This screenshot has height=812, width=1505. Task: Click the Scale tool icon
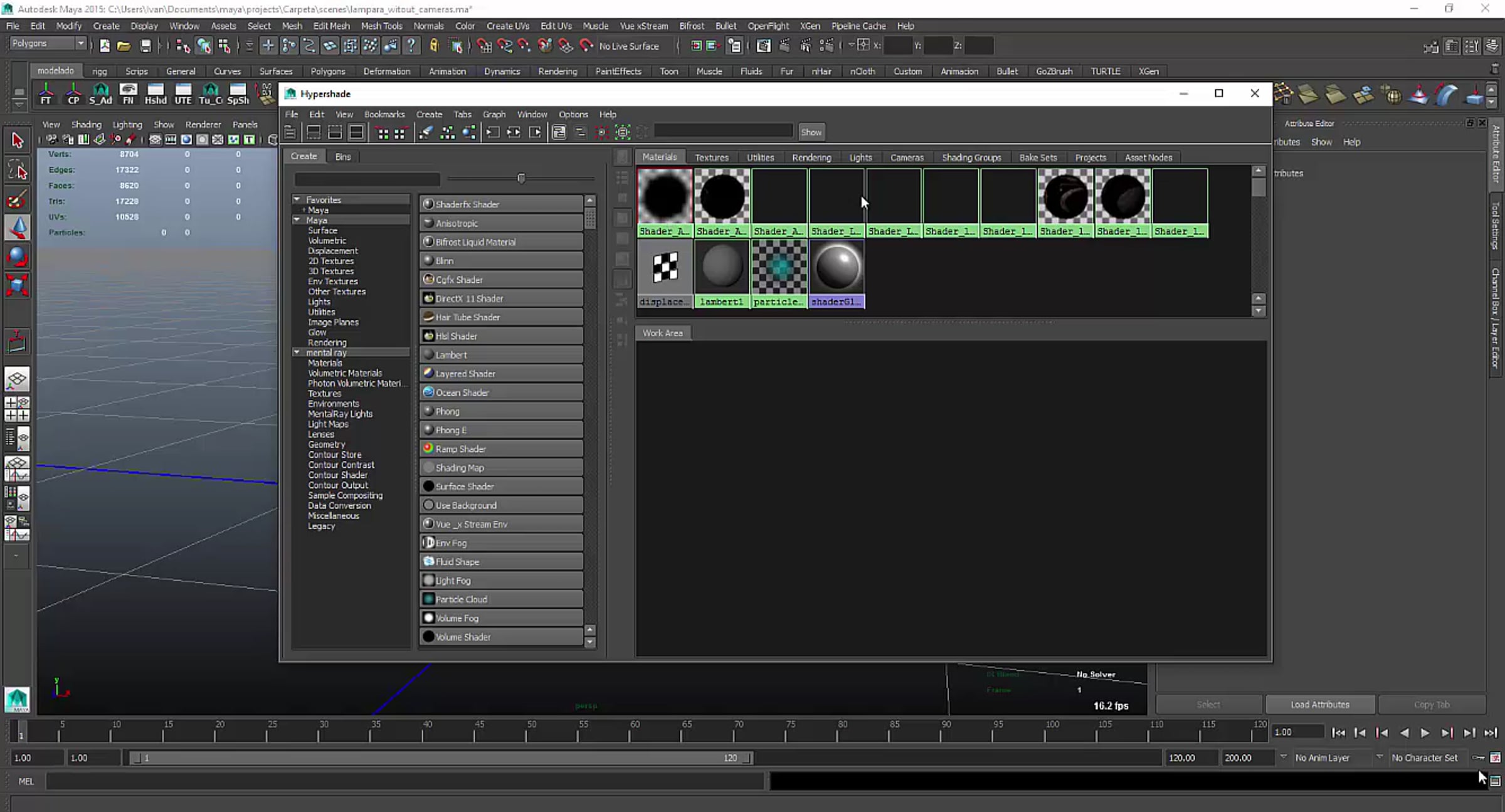pos(17,286)
